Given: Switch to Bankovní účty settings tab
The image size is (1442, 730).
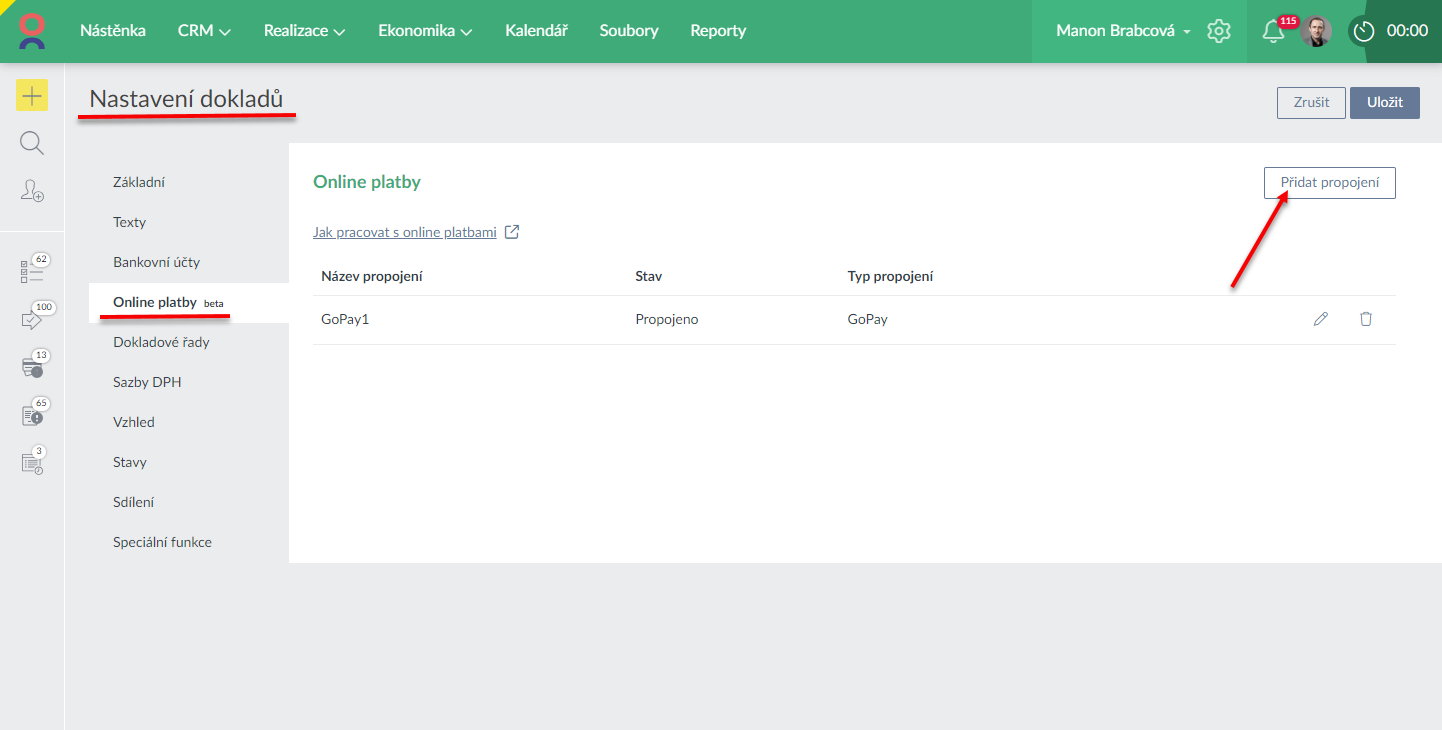Looking at the screenshot, I should pos(157,262).
